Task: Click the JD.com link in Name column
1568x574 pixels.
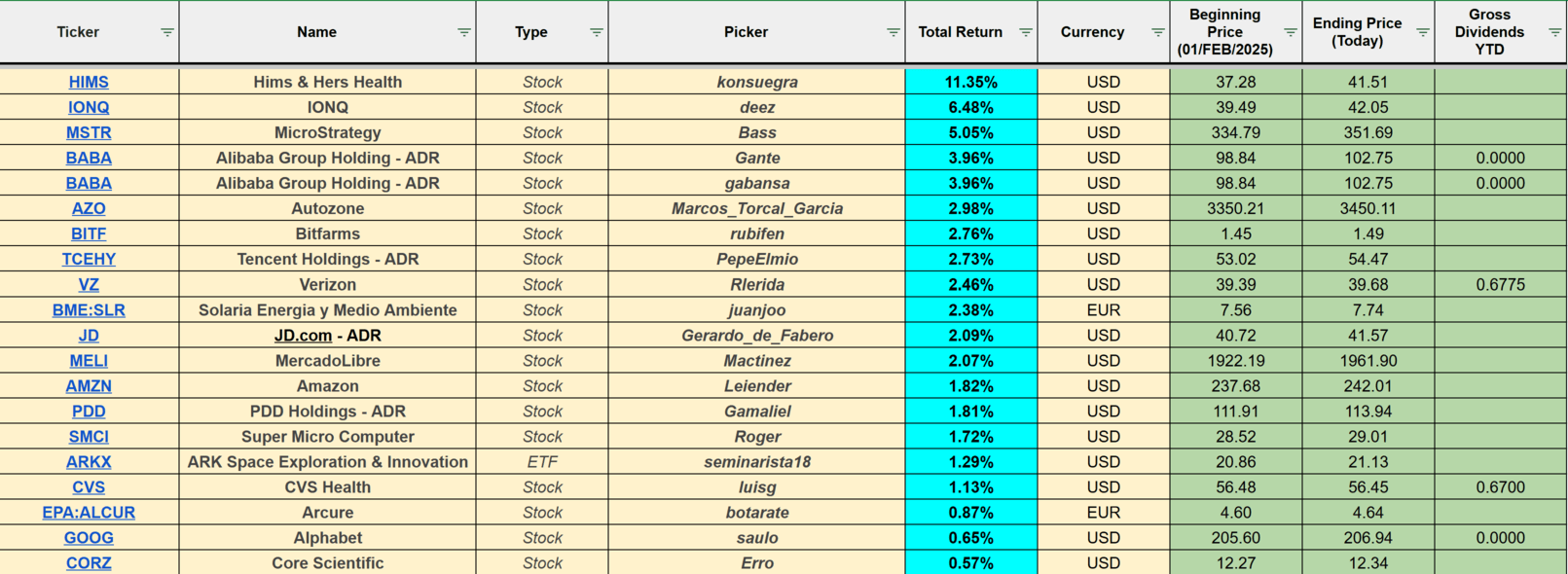Action: [303, 336]
